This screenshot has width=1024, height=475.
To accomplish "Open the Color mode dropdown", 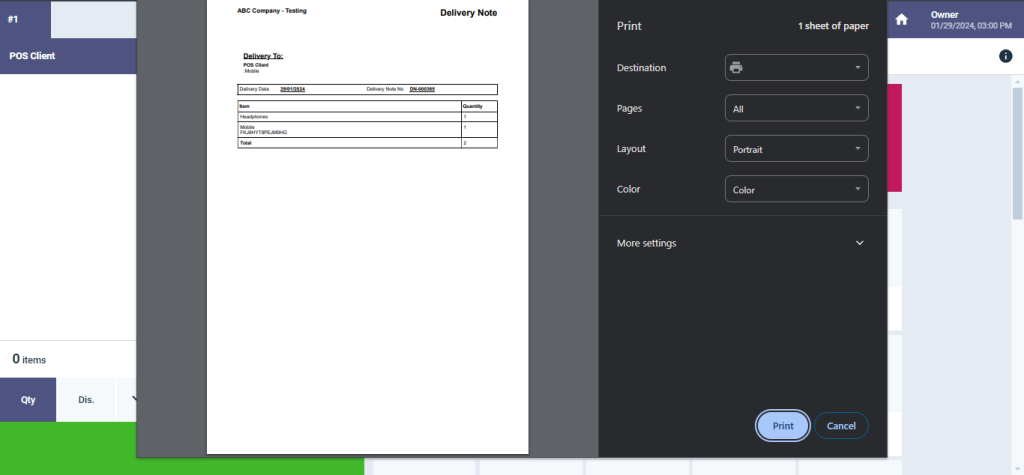I will [x=797, y=189].
